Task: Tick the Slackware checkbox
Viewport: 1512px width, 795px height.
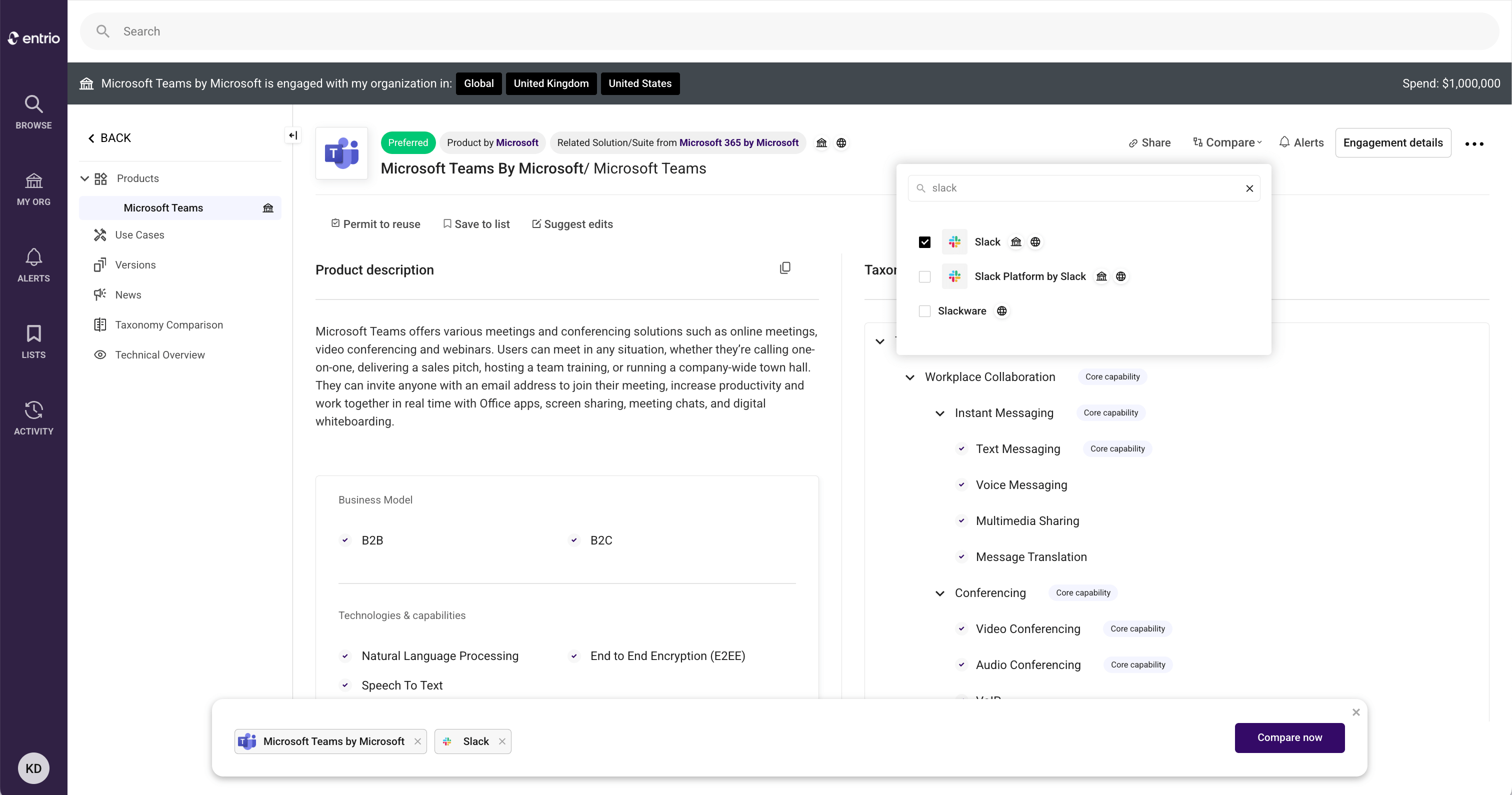Action: tap(924, 311)
